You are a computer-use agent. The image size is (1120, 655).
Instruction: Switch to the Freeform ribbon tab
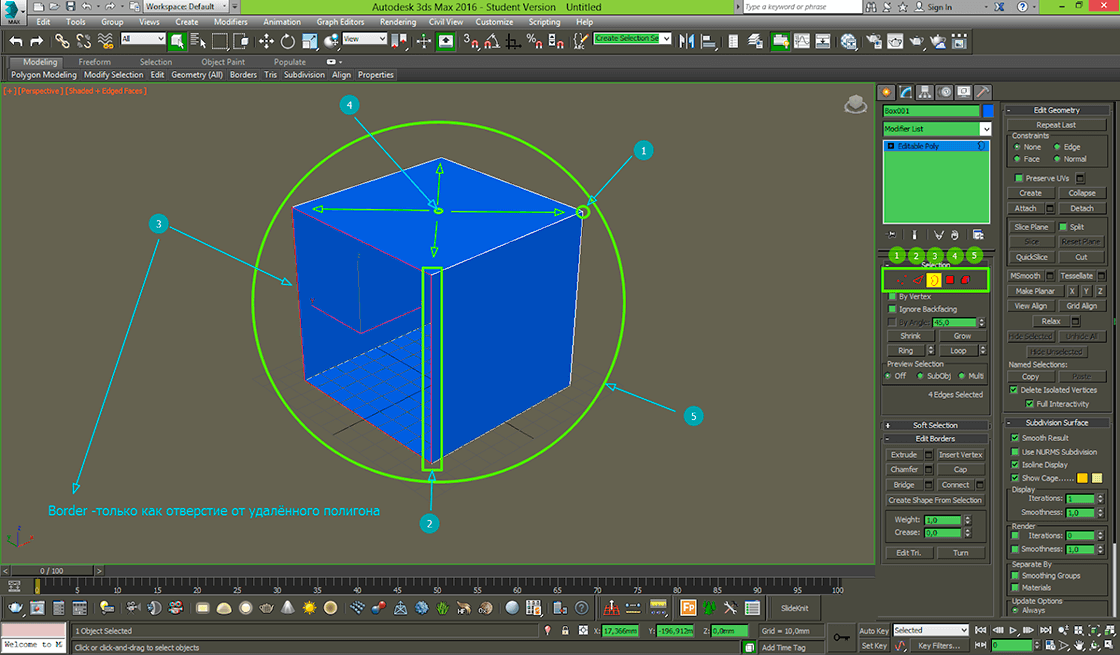[x=95, y=62]
